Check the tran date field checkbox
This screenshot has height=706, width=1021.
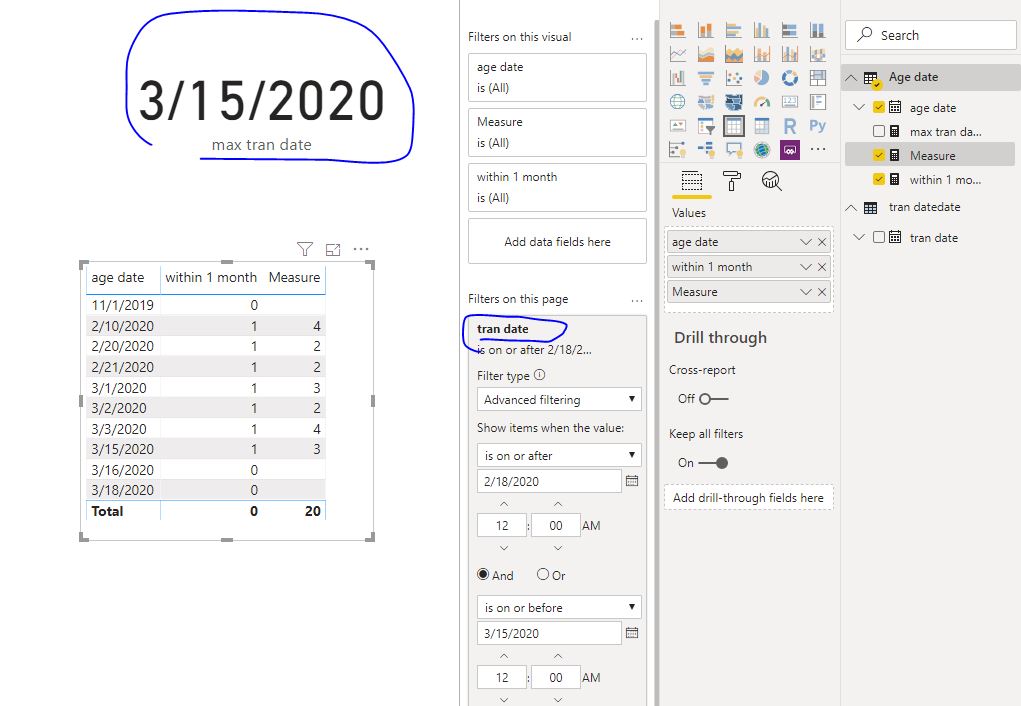(x=878, y=237)
